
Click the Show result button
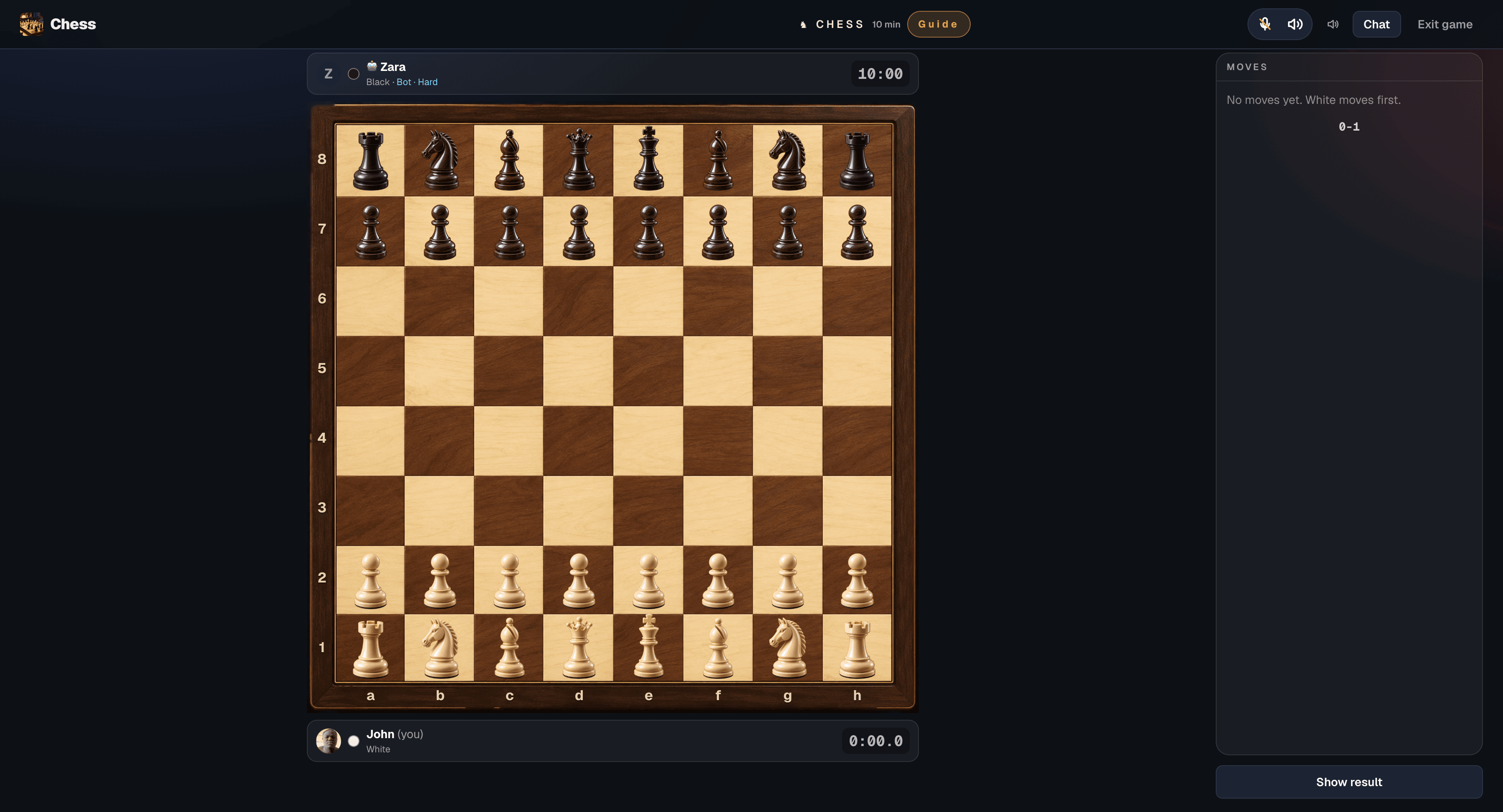pos(1349,782)
